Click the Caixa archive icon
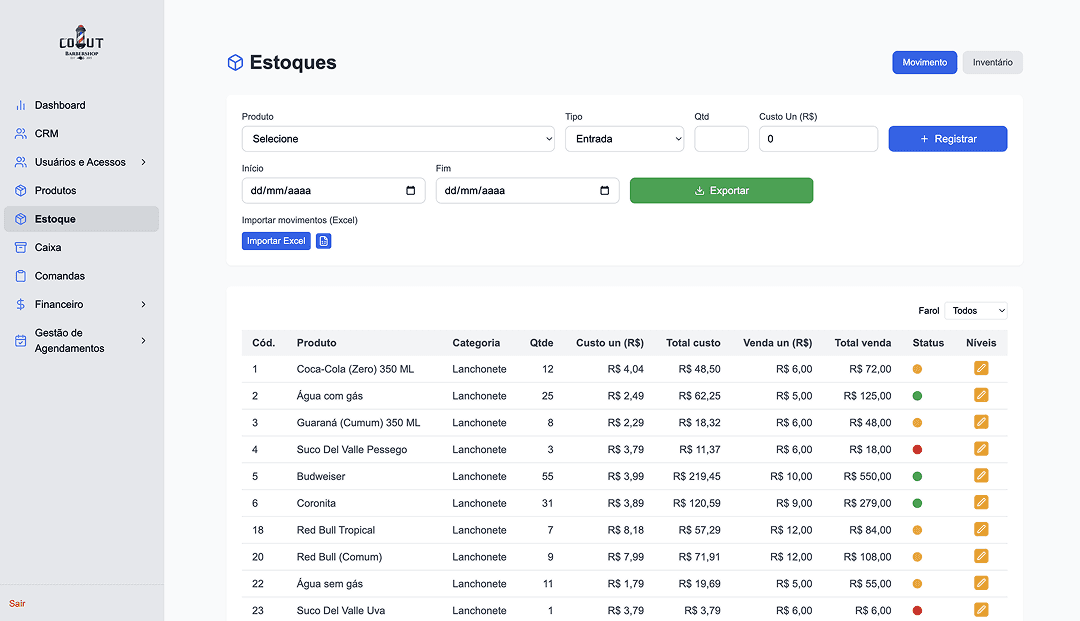Viewport: 1080px width, 621px height. [21, 247]
